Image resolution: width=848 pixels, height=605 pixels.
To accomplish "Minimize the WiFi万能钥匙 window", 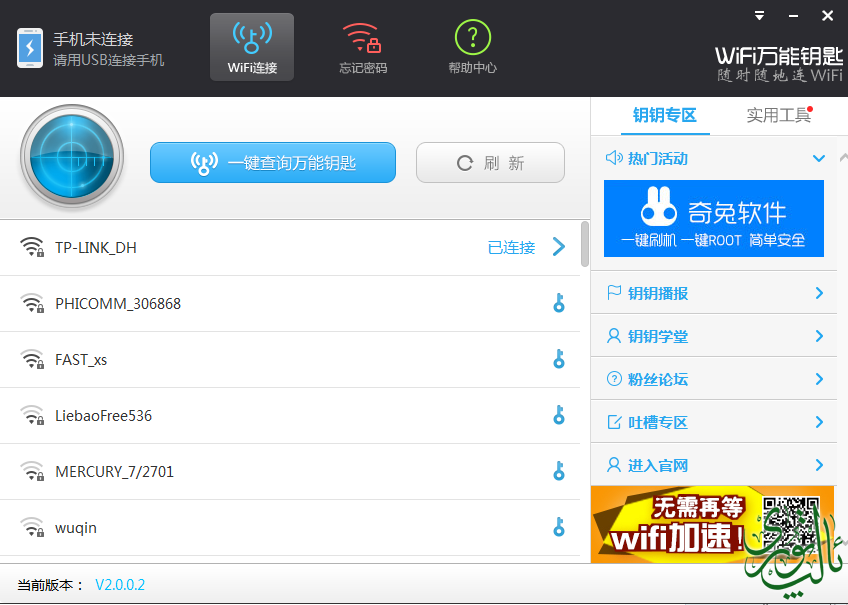I will click(793, 16).
